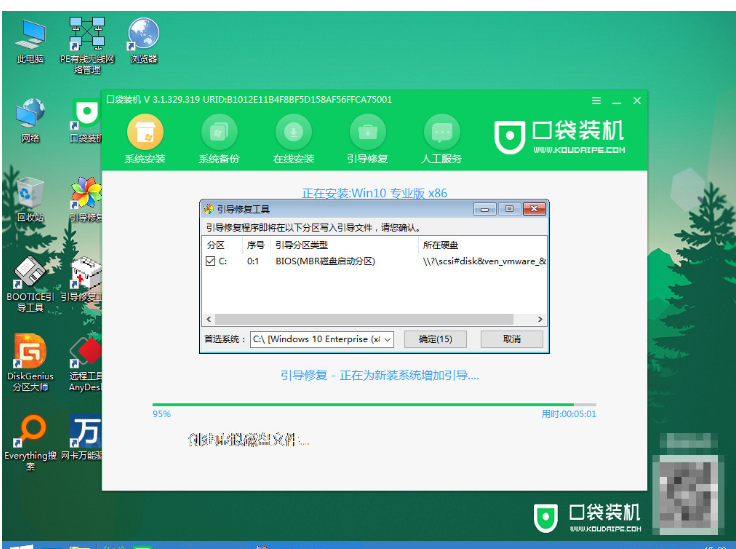
Task: Launch BOOTICE引导工具 from desktop
Action: pos(30,276)
